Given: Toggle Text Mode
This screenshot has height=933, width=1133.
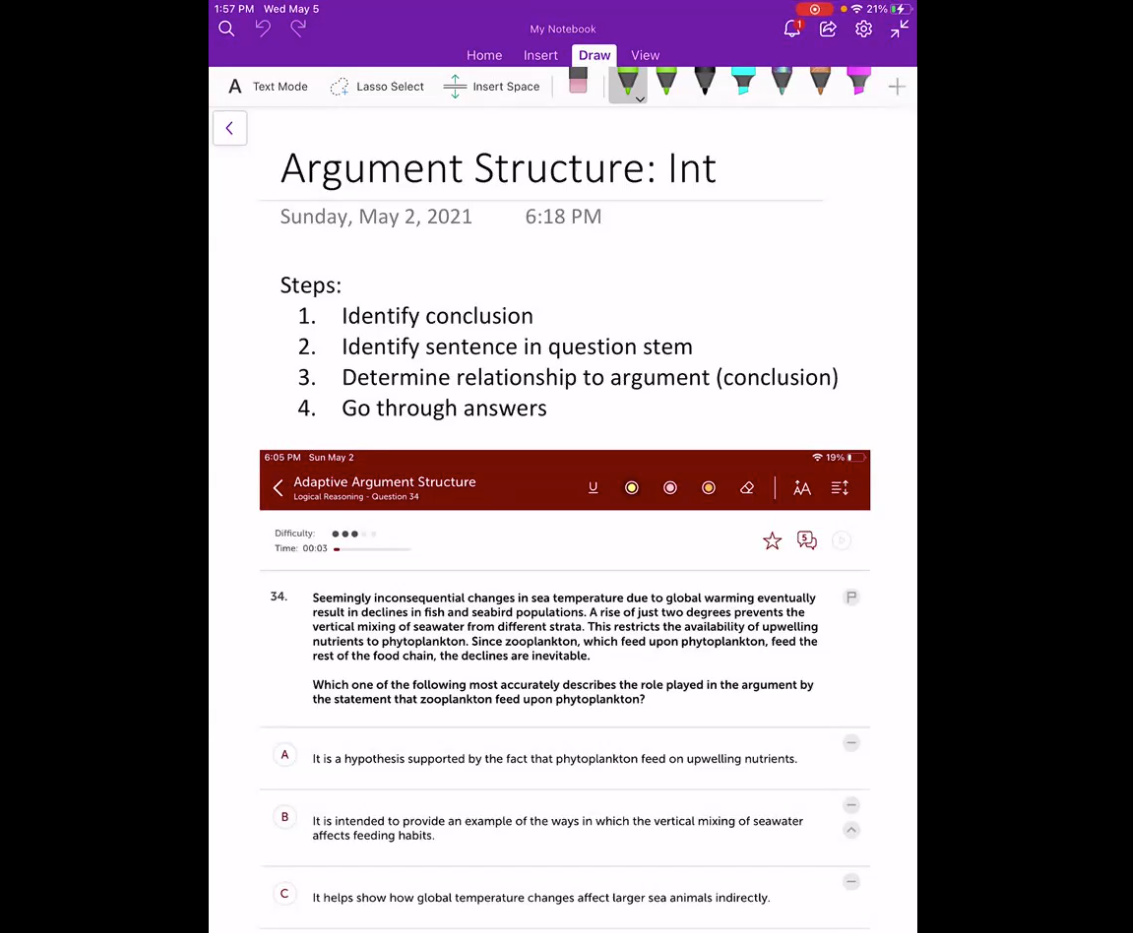Looking at the screenshot, I should 268,87.
